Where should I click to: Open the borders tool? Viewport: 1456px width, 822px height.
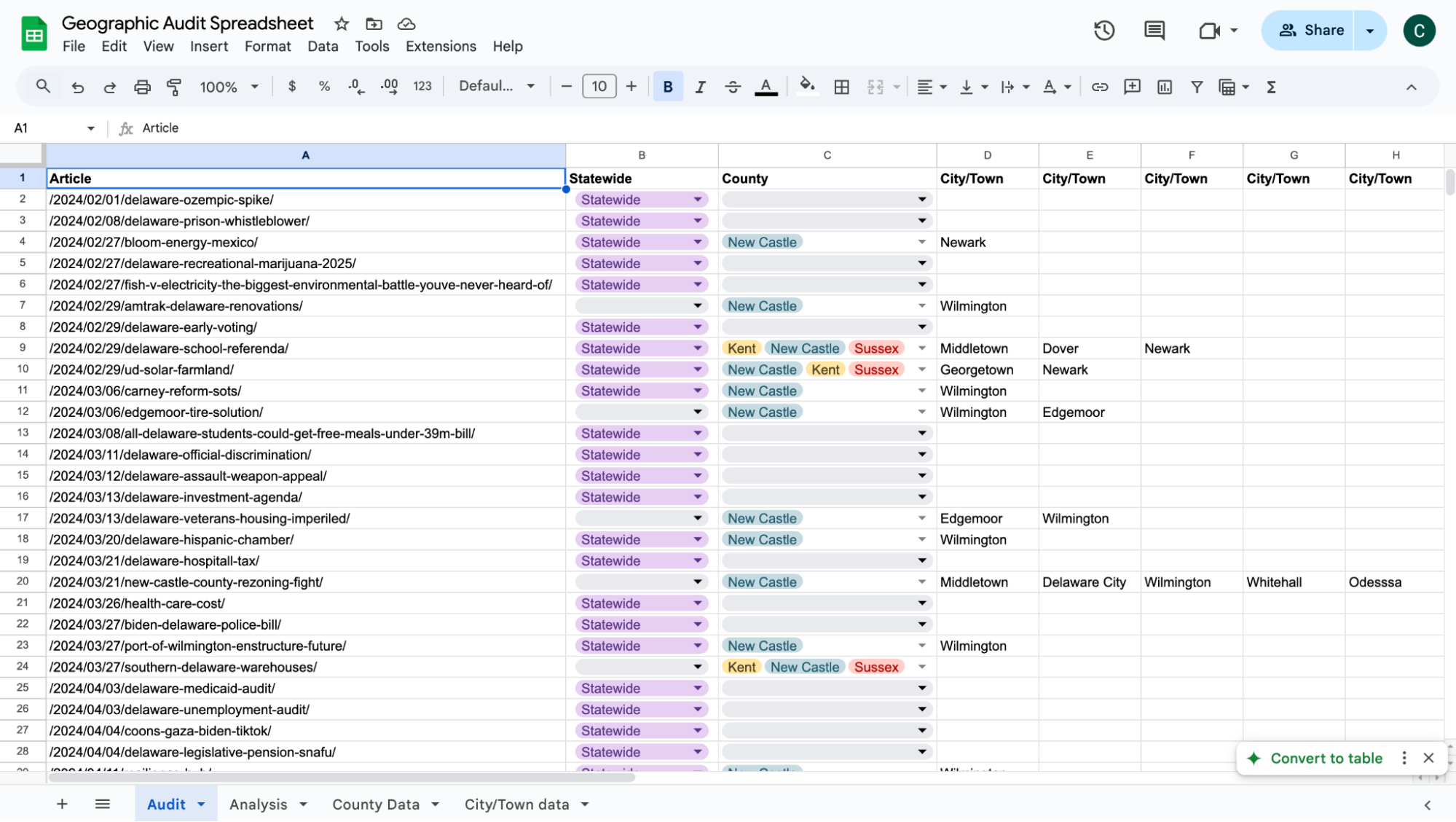(x=841, y=87)
